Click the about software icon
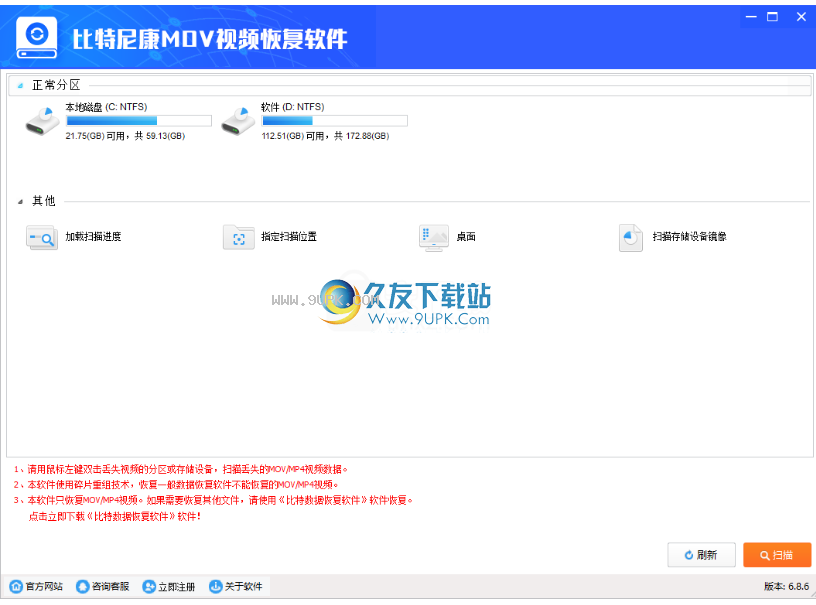Viewport: 816px width, 605px height. 215,586
